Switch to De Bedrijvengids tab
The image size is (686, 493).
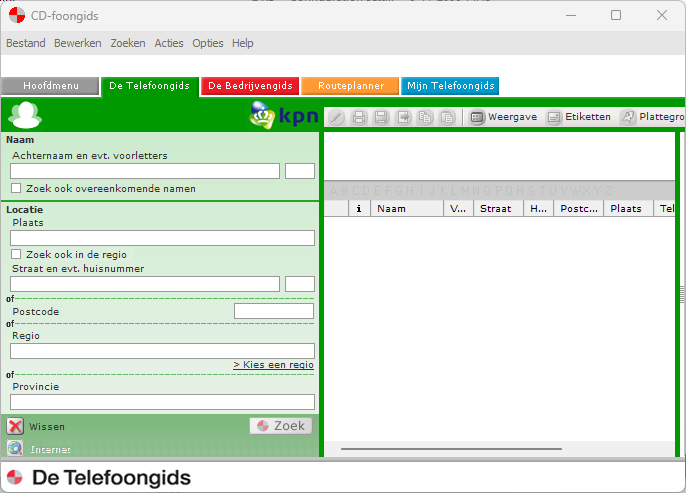click(250, 86)
